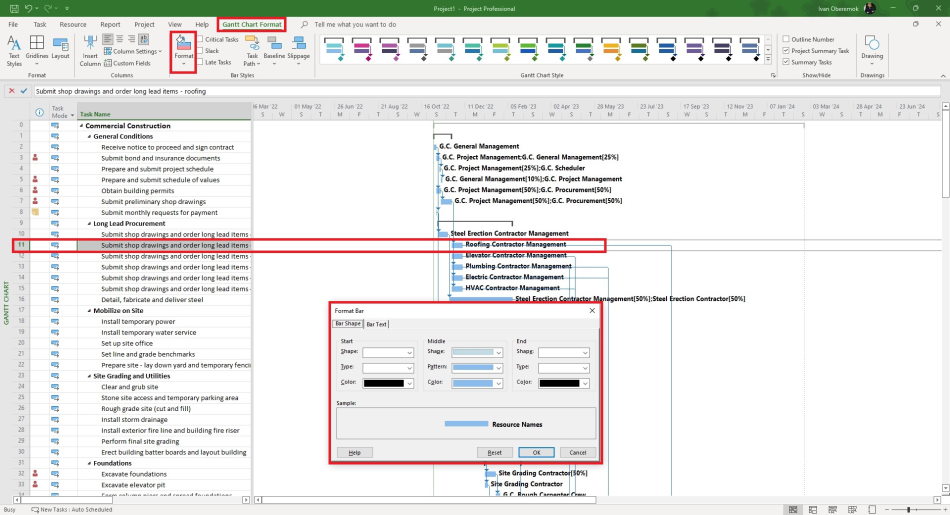This screenshot has width=950, height=515.
Task: Enable the Late Tasks checkbox
Action: coord(201,62)
